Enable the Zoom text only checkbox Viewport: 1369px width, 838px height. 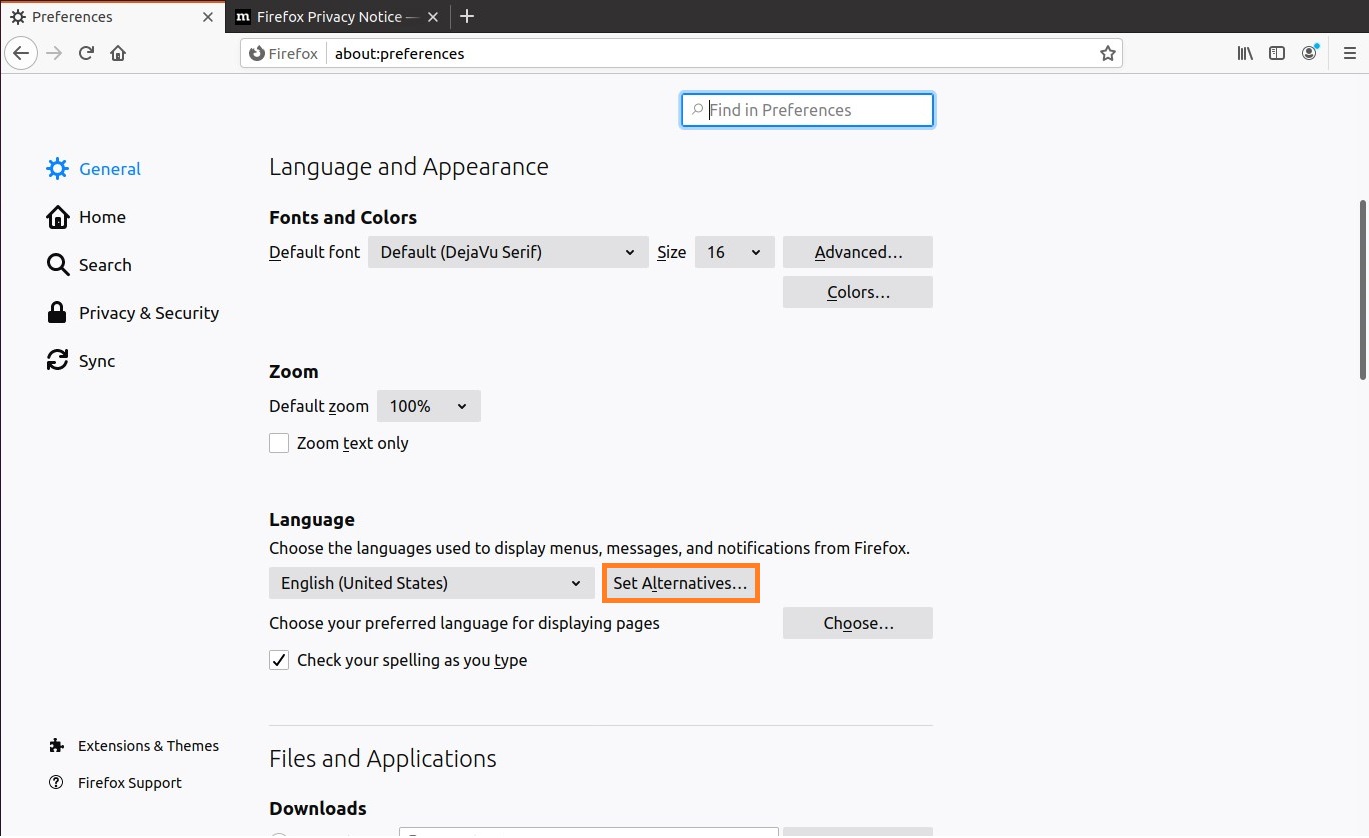pos(279,443)
